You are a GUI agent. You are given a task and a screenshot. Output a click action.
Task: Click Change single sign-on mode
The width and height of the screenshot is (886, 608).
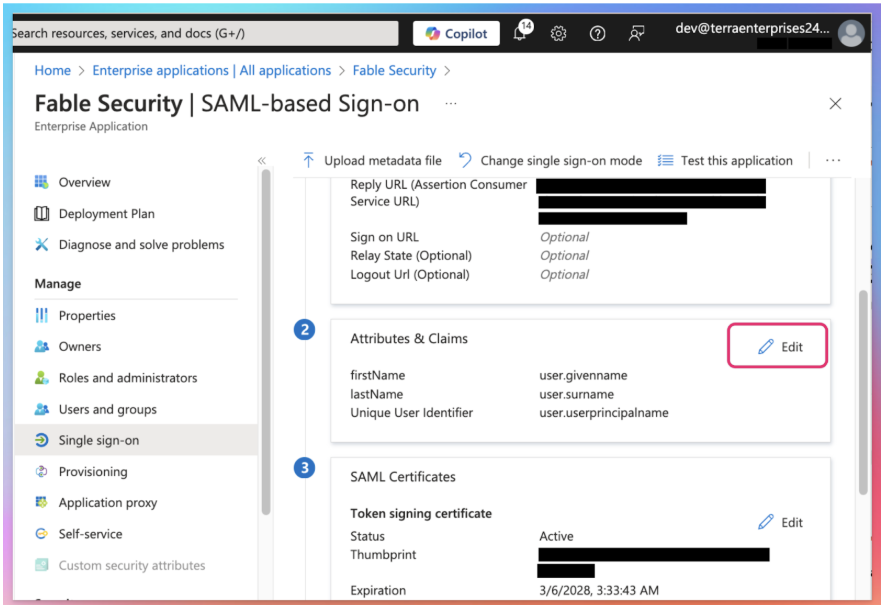[550, 160]
